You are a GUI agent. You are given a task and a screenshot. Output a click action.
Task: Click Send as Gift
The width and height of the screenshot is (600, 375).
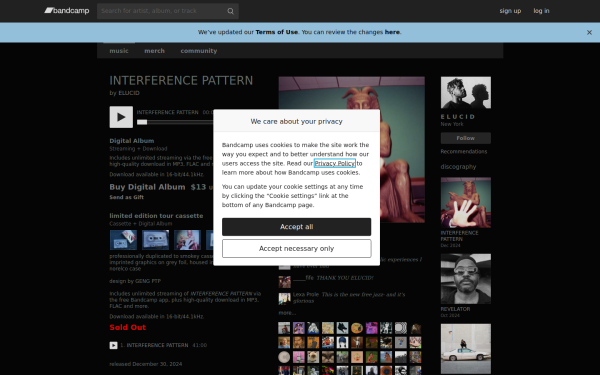pos(126,197)
